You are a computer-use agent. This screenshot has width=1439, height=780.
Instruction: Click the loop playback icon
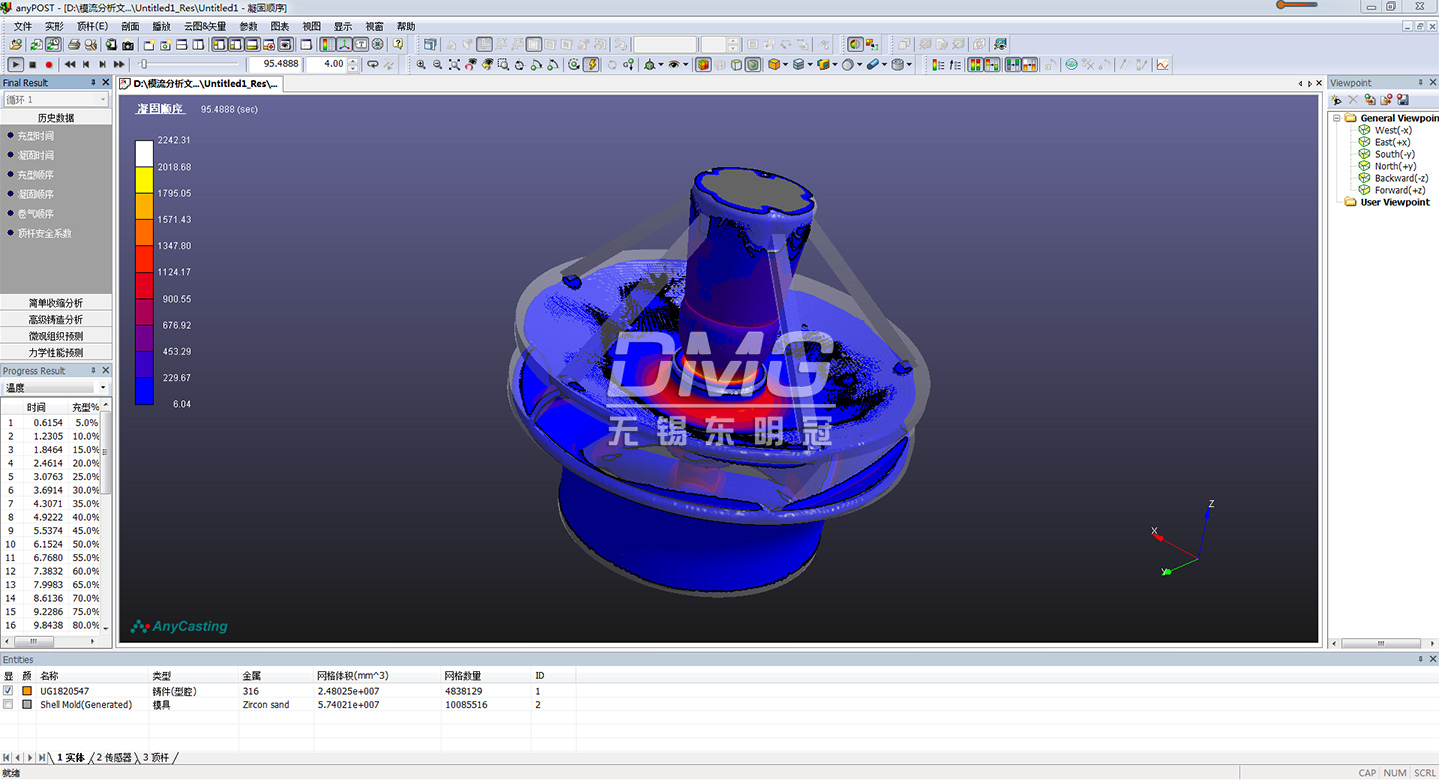(372, 64)
